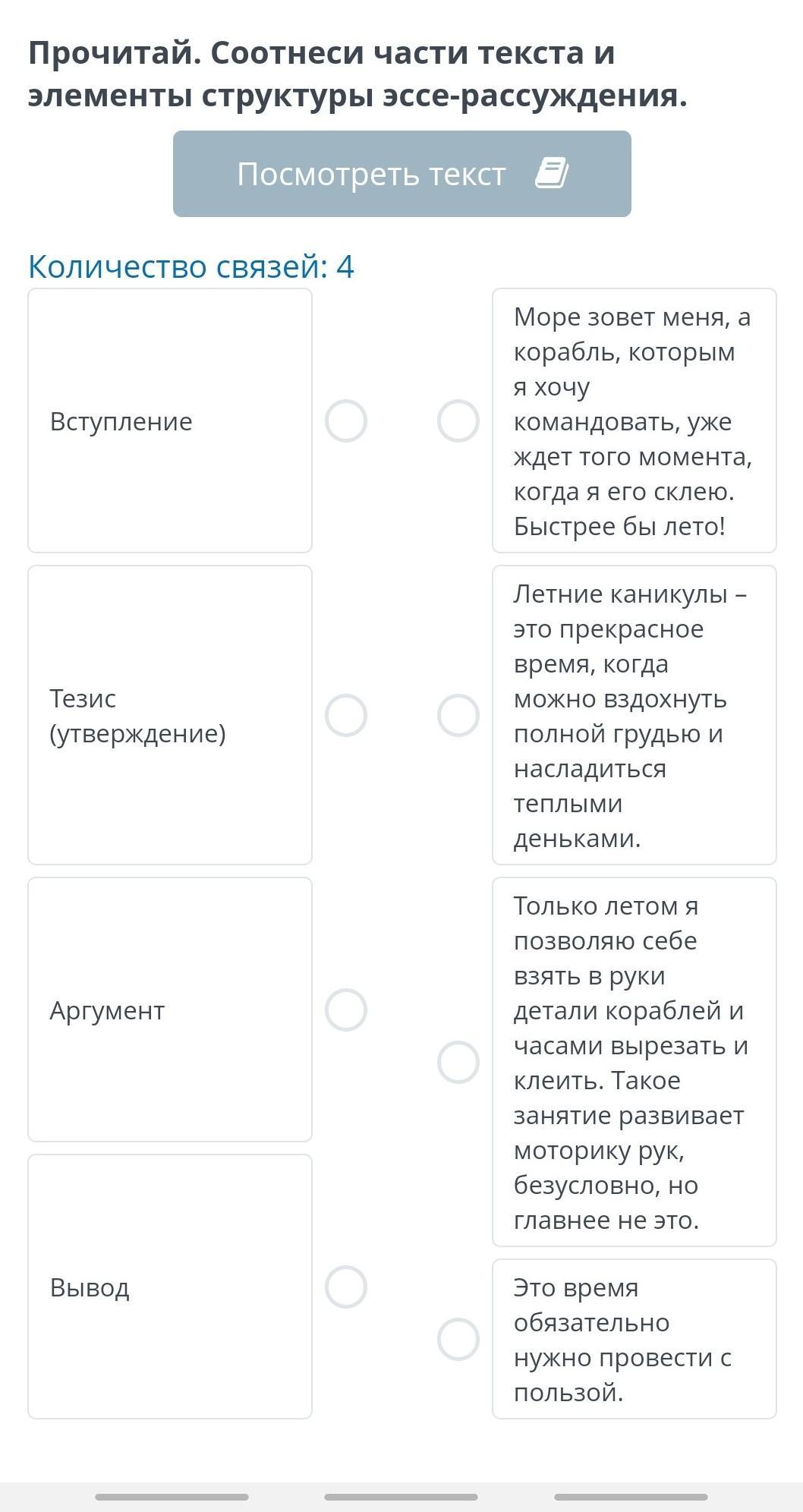The height and width of the screenshot is (1512, 803).
Task: Click the Аргумент card
Action: [170, 1010]
